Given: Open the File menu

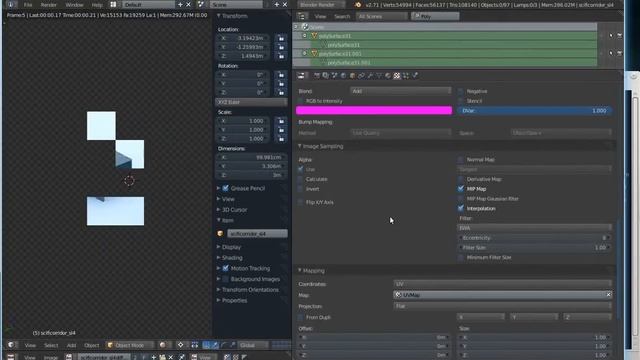Looking at the screenshot, I should click(x=28, y=5).
